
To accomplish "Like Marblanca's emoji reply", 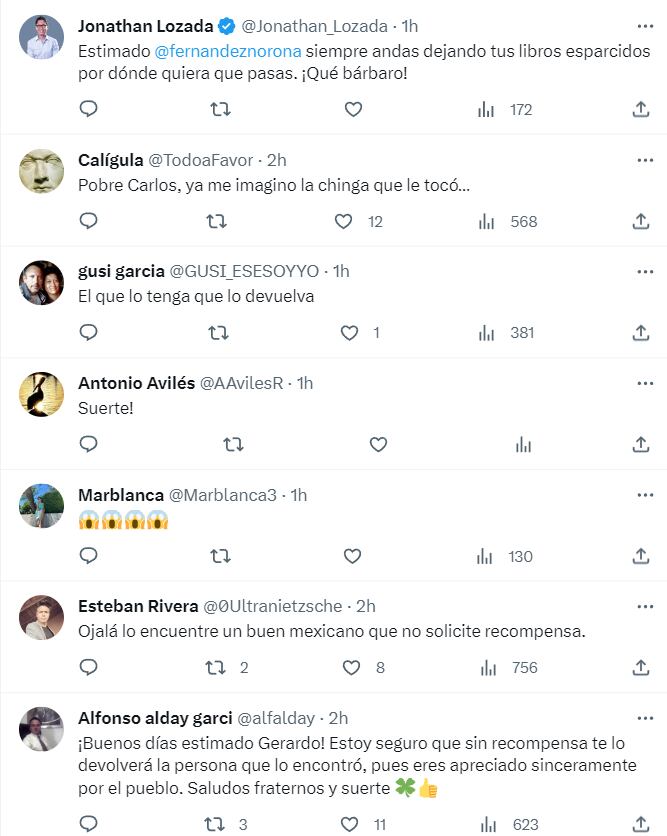I will 353,557.
